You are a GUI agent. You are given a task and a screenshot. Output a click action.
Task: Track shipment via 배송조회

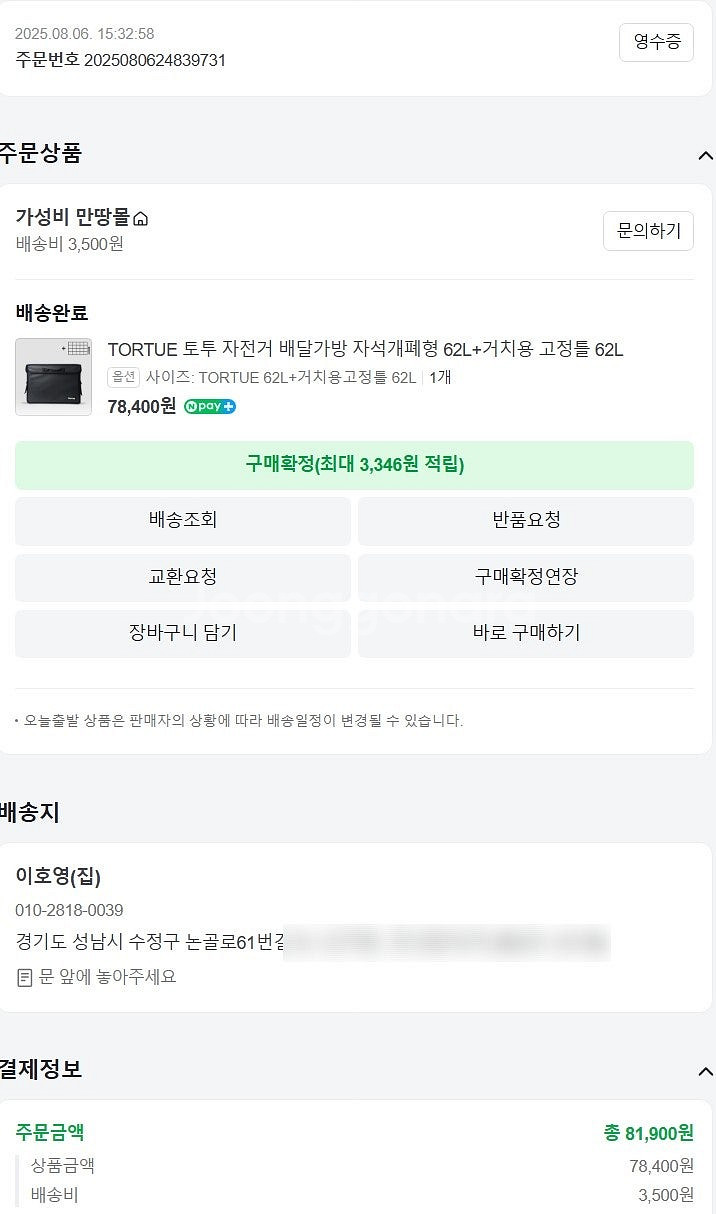coord(182,520)
